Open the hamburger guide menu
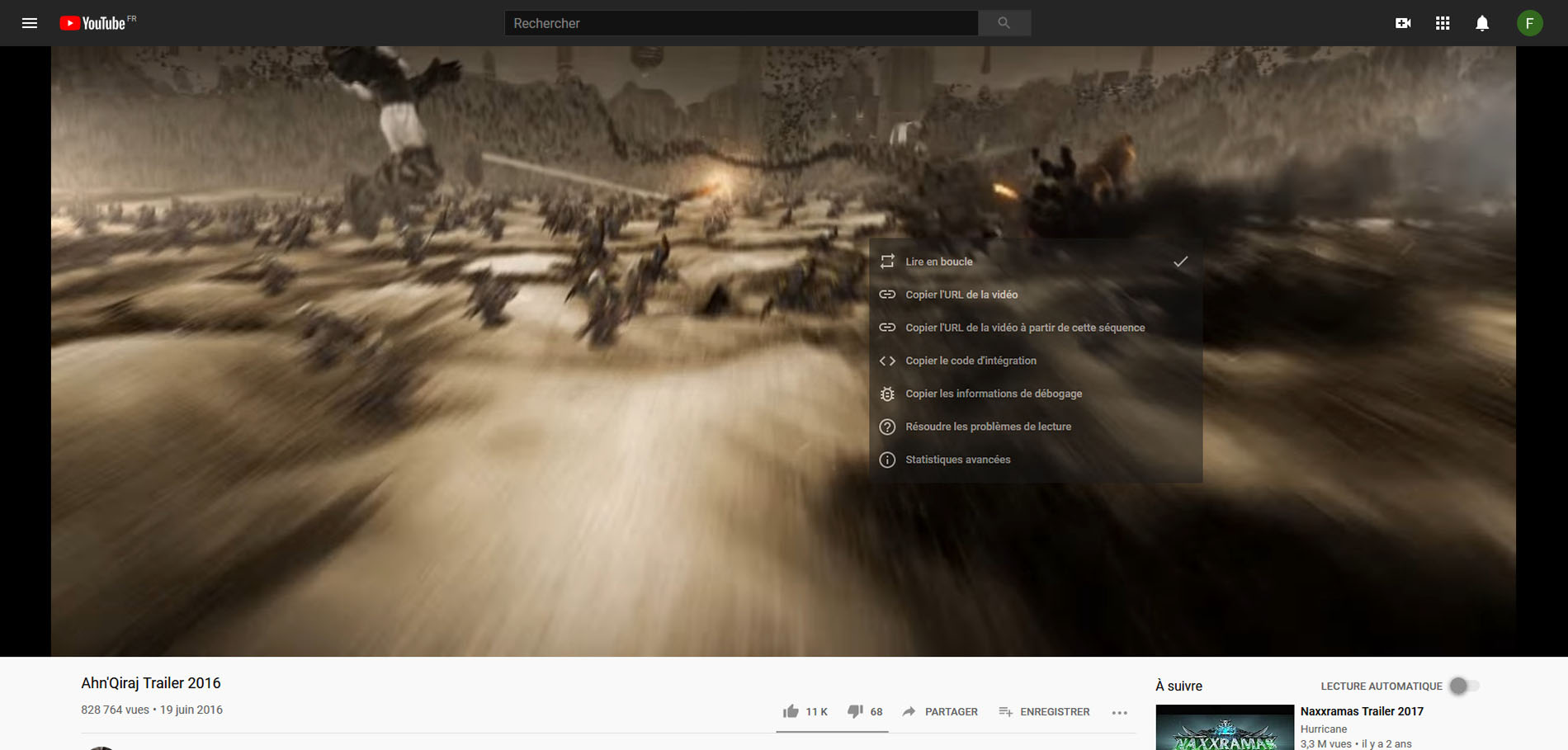Image resolution: width=1568 pixels, height=750 pixels. coord(30,23)
